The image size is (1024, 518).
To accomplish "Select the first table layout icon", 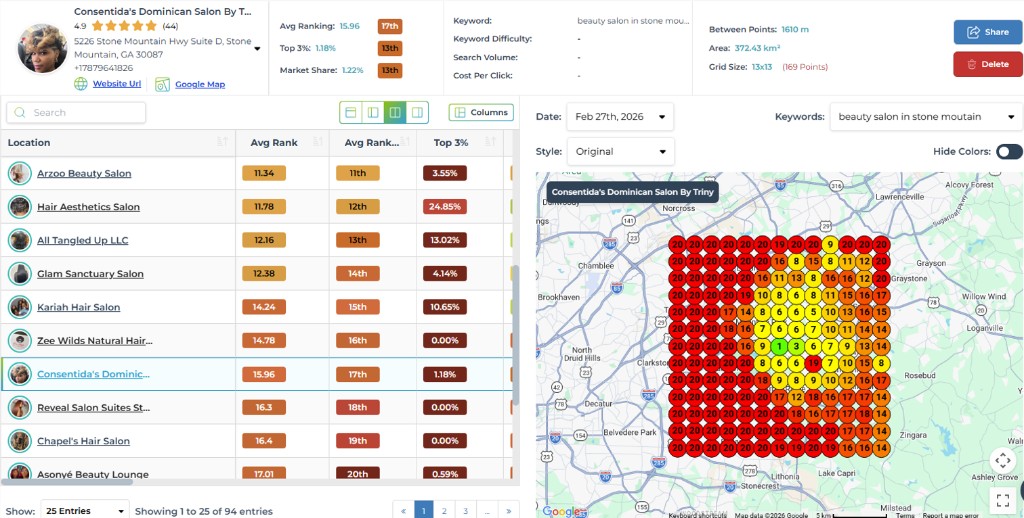I will [x=350, y=112].
